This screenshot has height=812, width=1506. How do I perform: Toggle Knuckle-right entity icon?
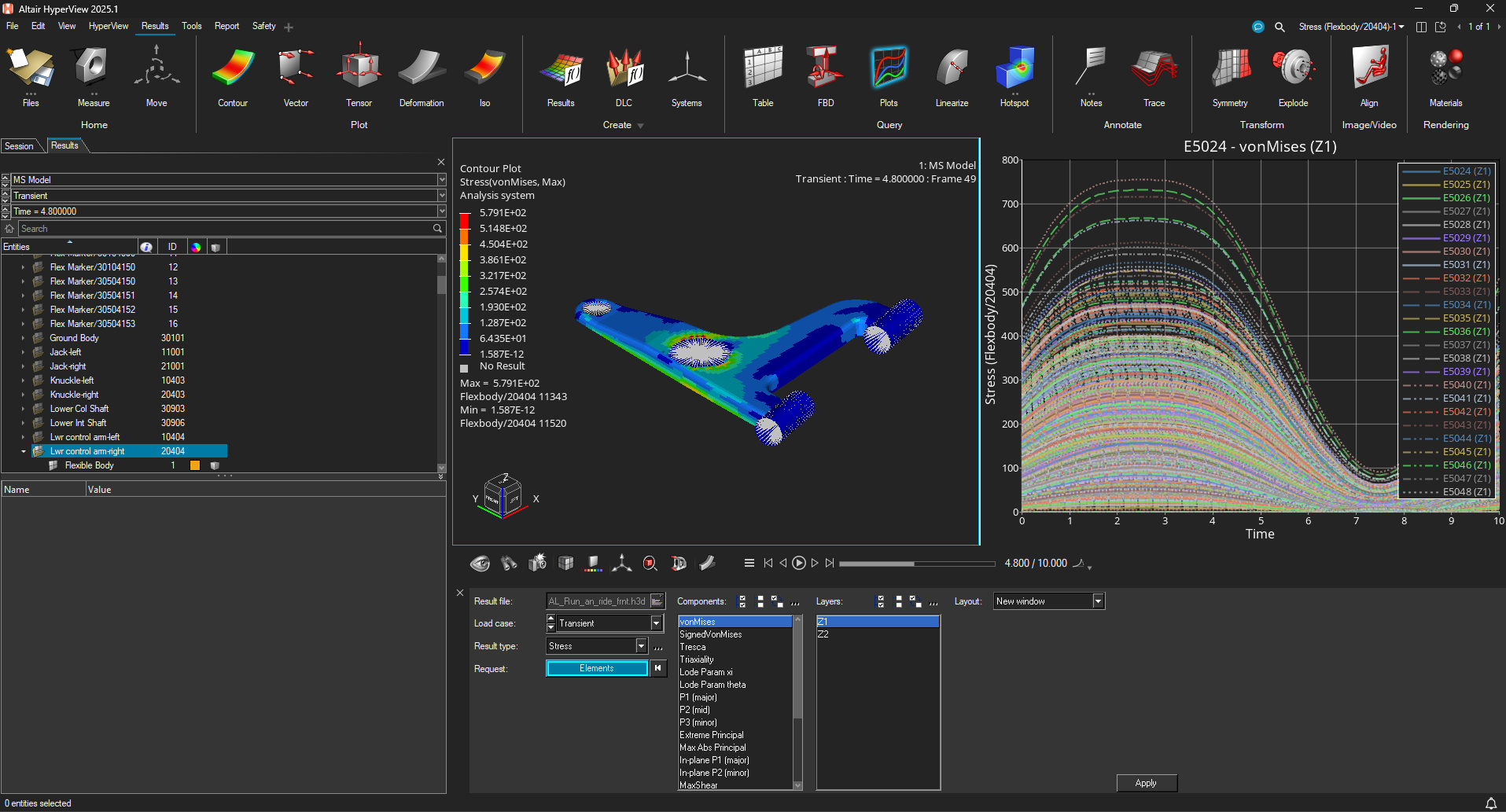pos(38,395)
